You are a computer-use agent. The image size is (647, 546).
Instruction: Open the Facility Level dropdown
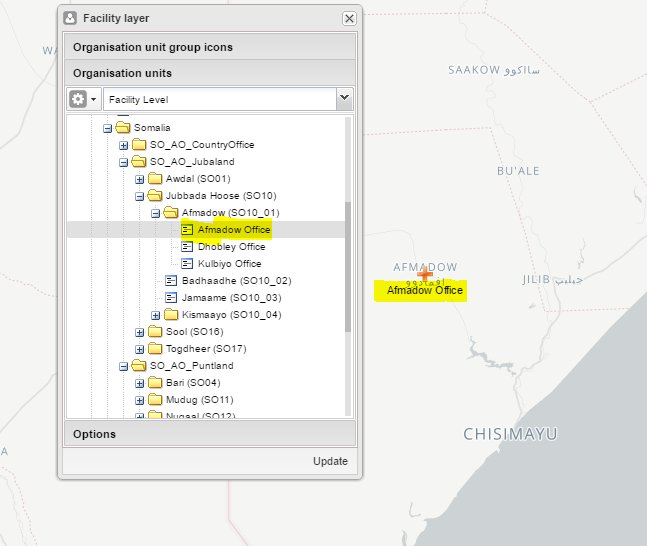[x=344, y=98]
